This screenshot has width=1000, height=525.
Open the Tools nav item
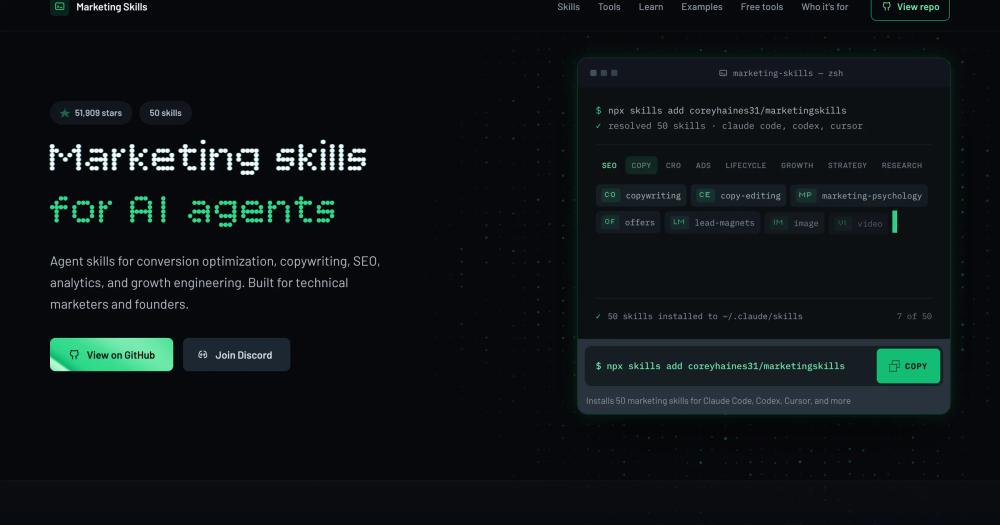(609, 7)
